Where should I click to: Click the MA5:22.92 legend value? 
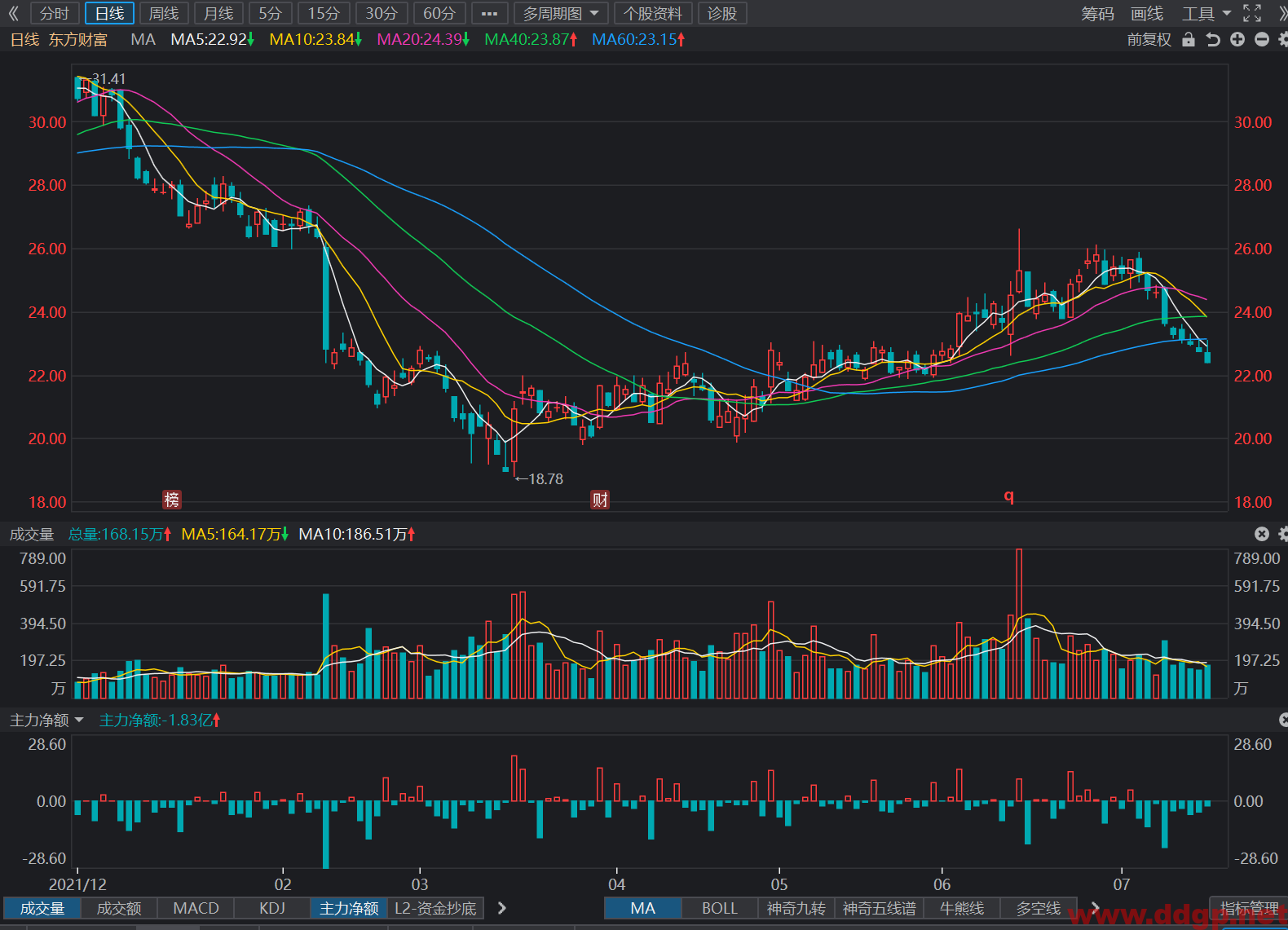213,39
